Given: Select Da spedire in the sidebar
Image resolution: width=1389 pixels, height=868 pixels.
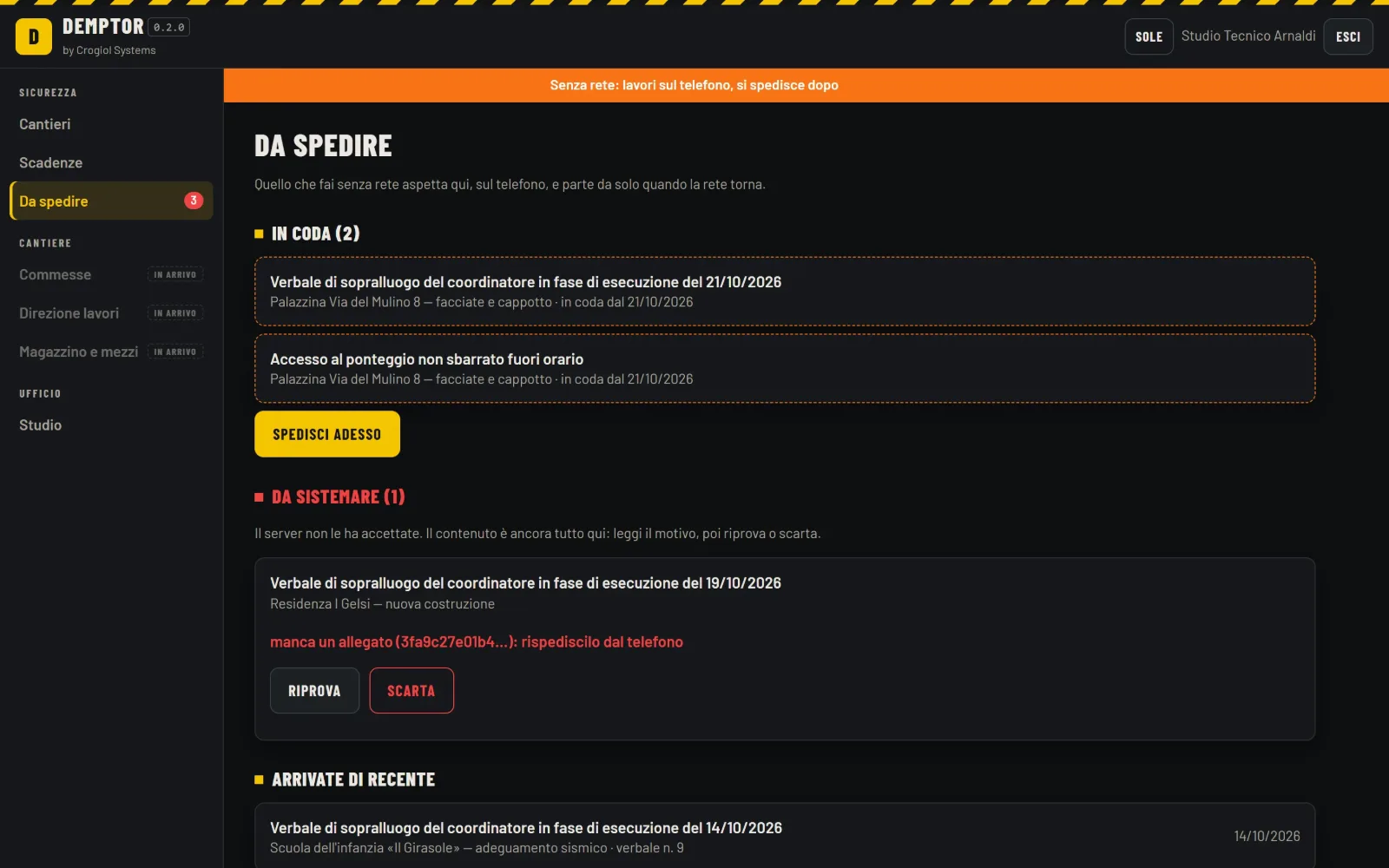Looking at the screenshot, I should 111,201.
